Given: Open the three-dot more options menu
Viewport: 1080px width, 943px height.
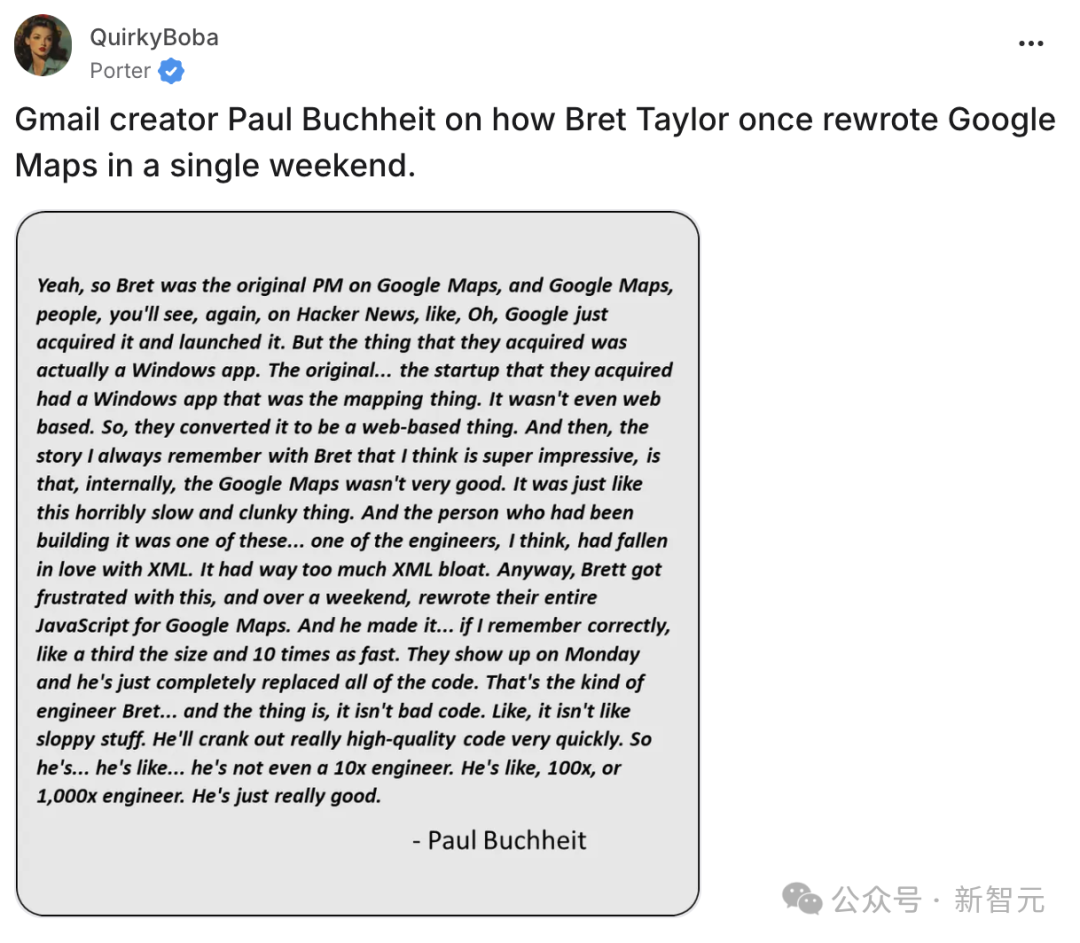Looking at the screenshot, I should click(1030, 43).
